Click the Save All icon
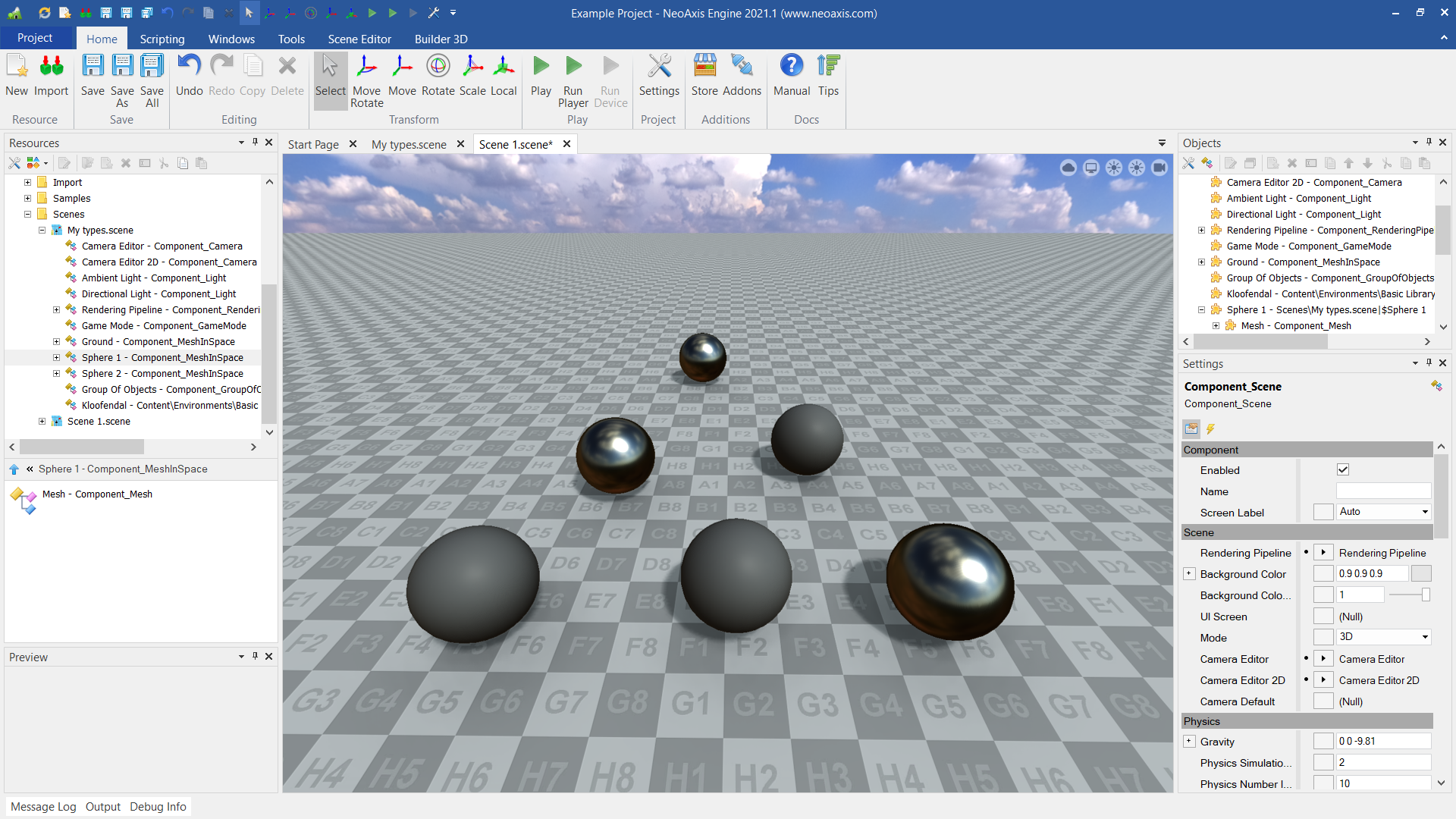Viewport: 1456px width, 819px height. tap(152, 80)
